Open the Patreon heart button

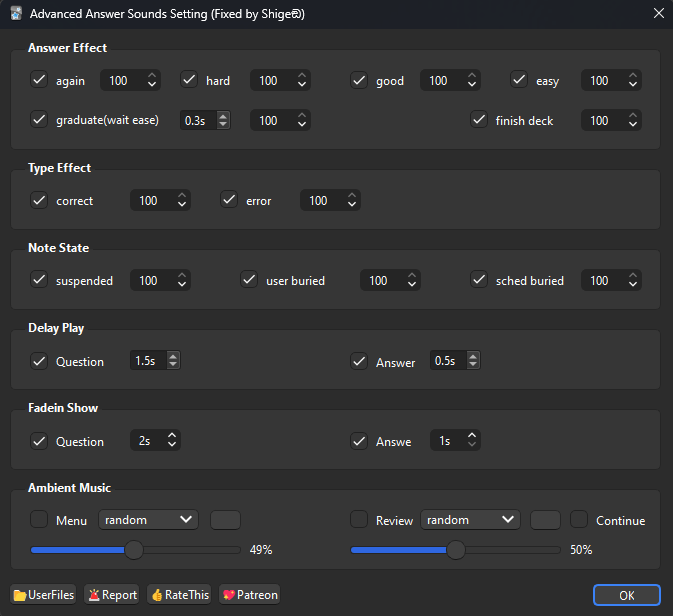248,595
